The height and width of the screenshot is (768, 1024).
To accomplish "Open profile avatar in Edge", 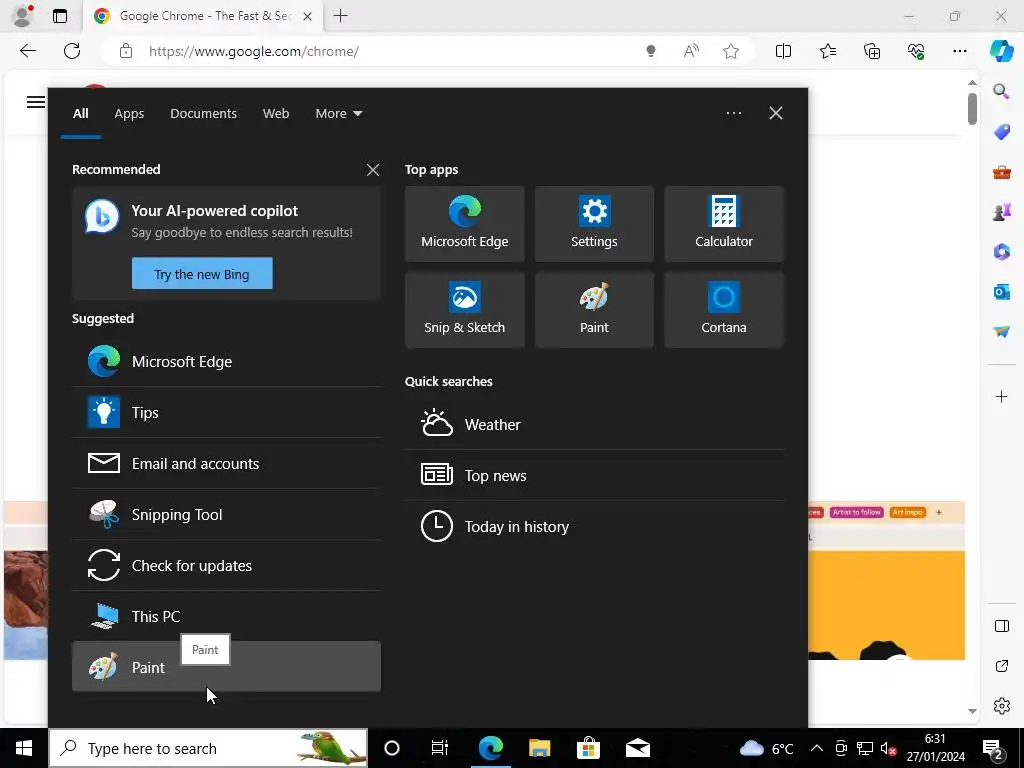I will pyautogui.click(x=23, y=16).
